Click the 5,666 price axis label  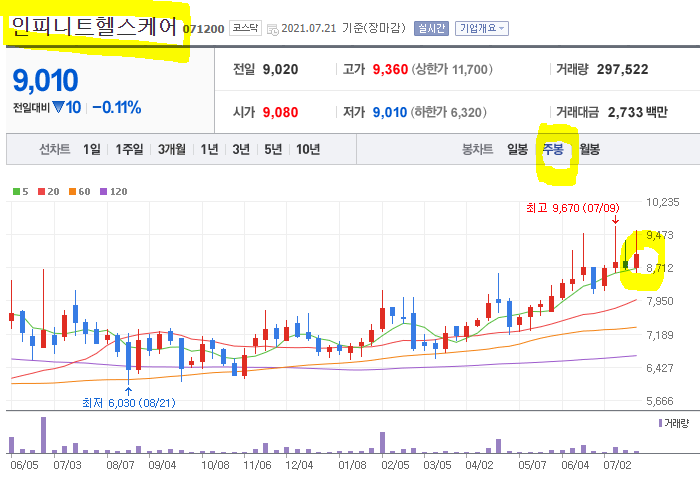659,401
